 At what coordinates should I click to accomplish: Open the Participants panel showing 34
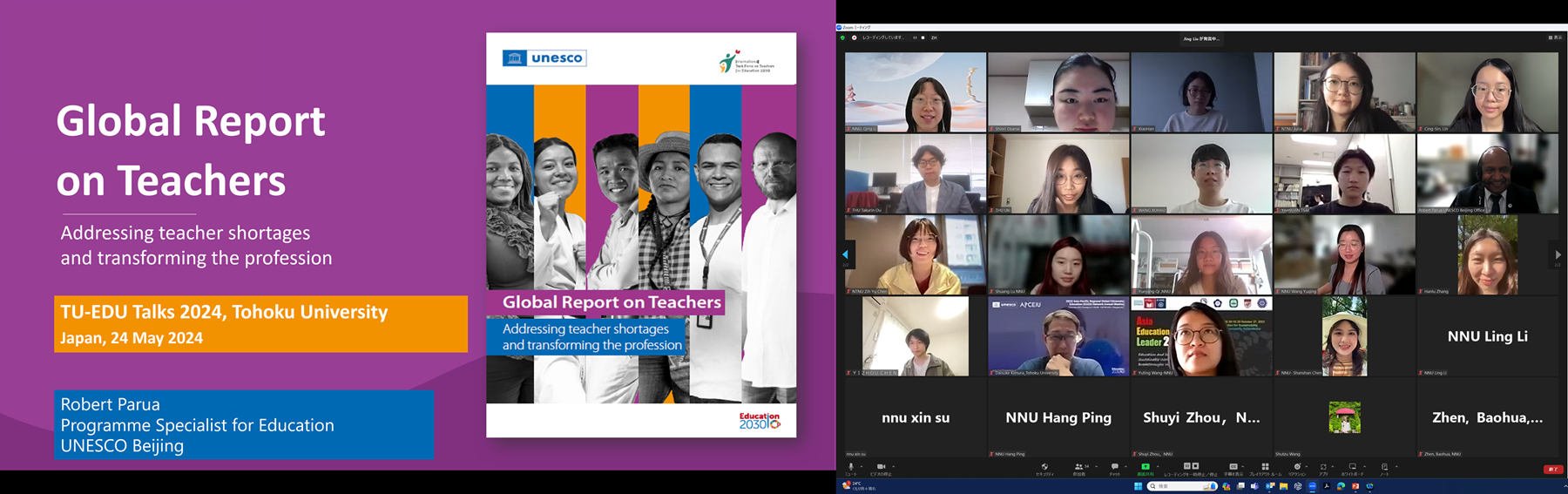1080,467
